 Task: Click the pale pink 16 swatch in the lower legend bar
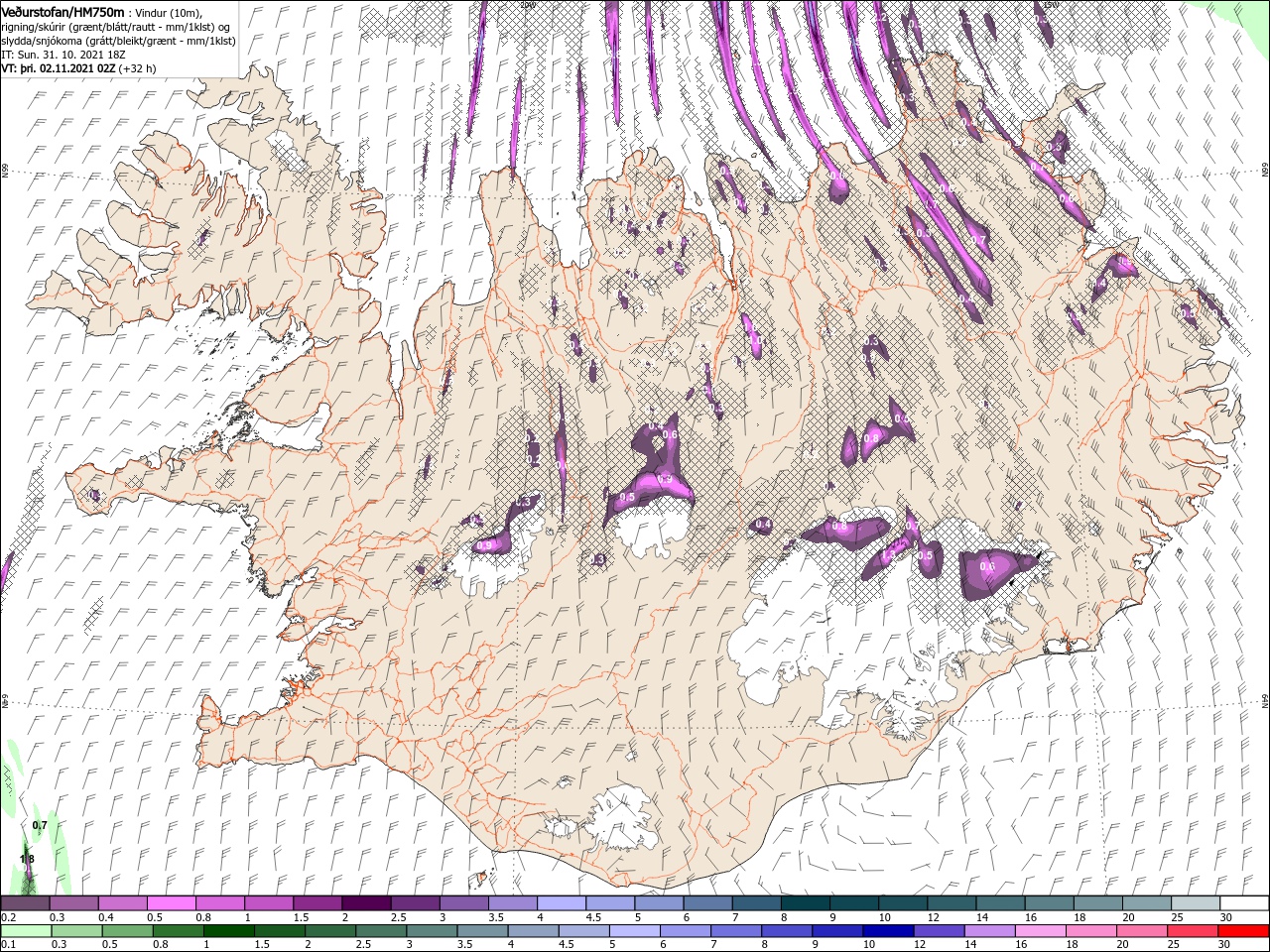coord(1042,931)
